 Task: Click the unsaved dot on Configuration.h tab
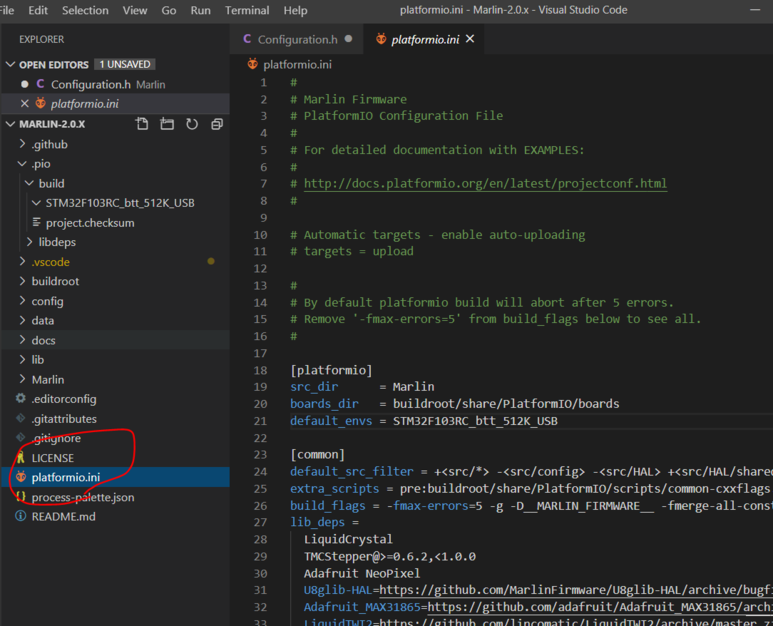click(x=349, y=38)
